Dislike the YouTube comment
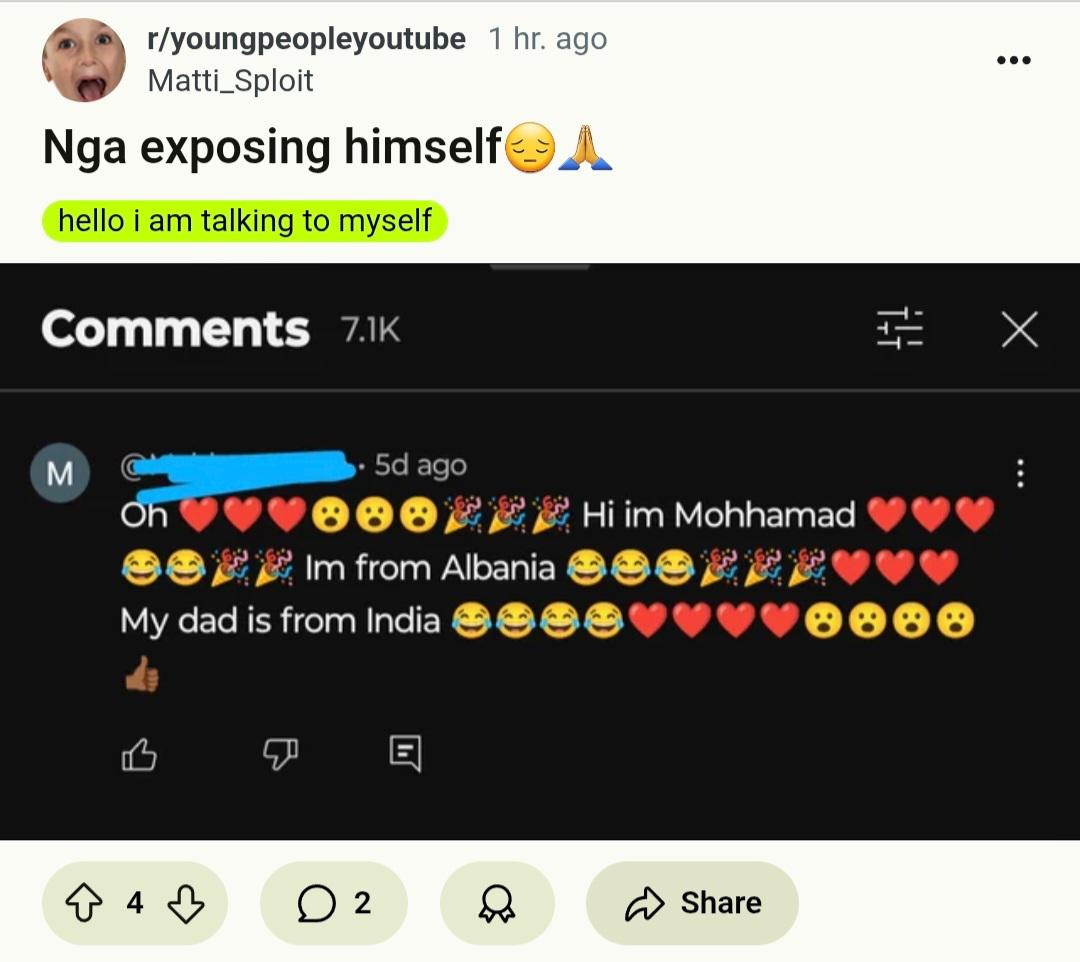This screenshot has width=1080, height=962. tap(280, 754)
